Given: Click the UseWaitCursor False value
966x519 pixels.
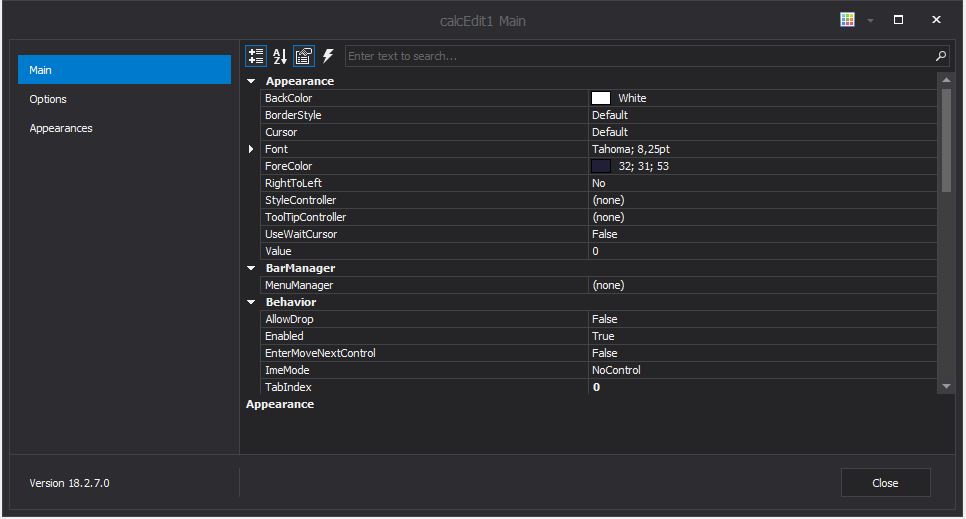Looking at the screenshot, I should (604, 234).
